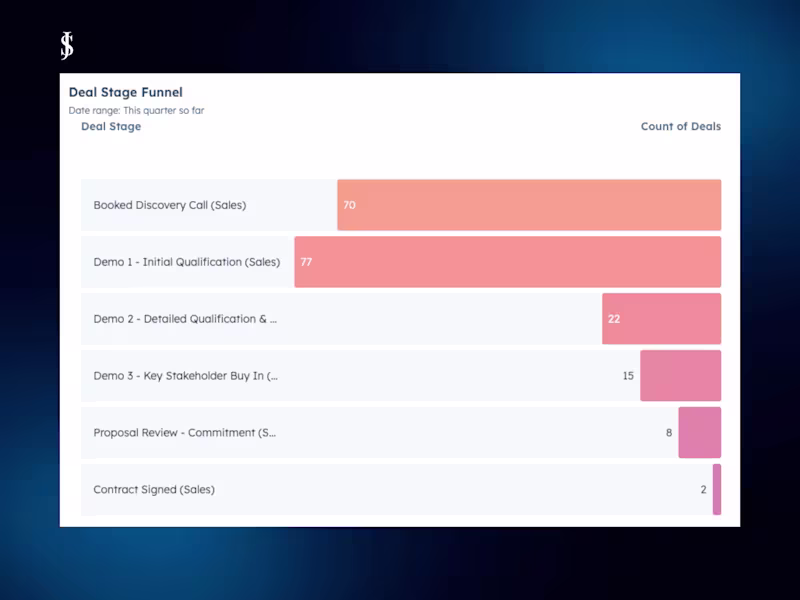This screenshot has width=800, height=600.
Task: Click the Booked Discovery Call bar showing 70
Action: tap(529, 205)
